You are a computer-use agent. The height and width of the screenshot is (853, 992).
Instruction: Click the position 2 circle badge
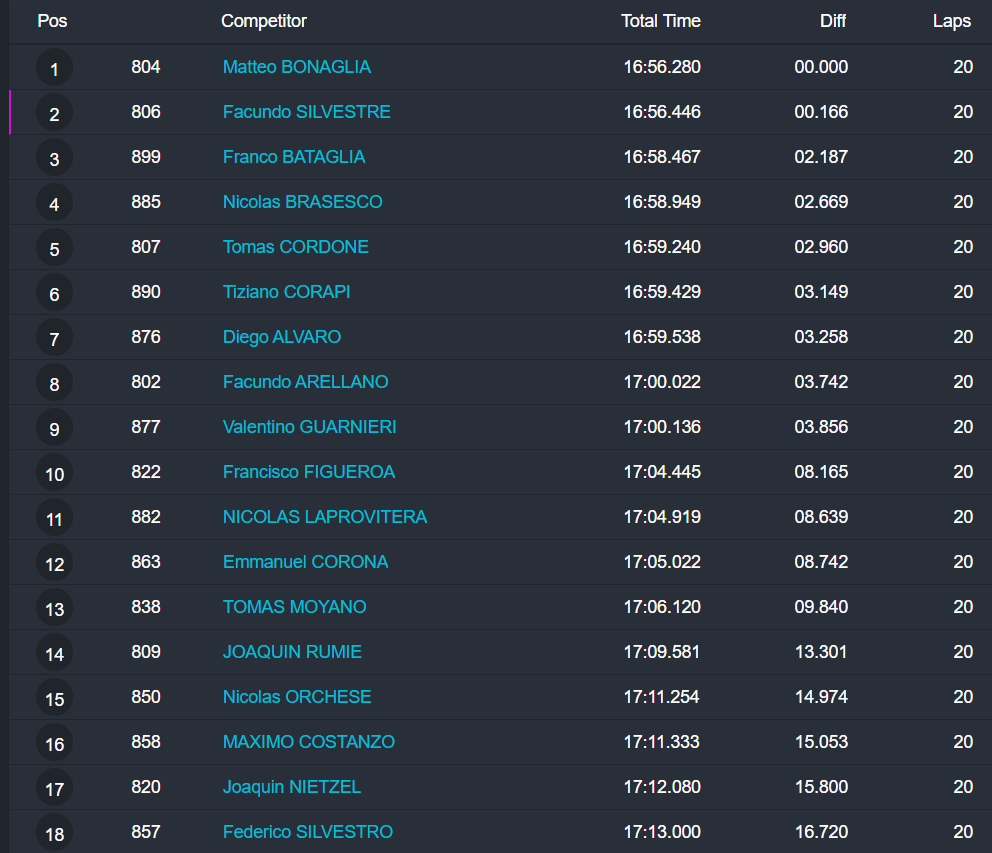(54, 114)
